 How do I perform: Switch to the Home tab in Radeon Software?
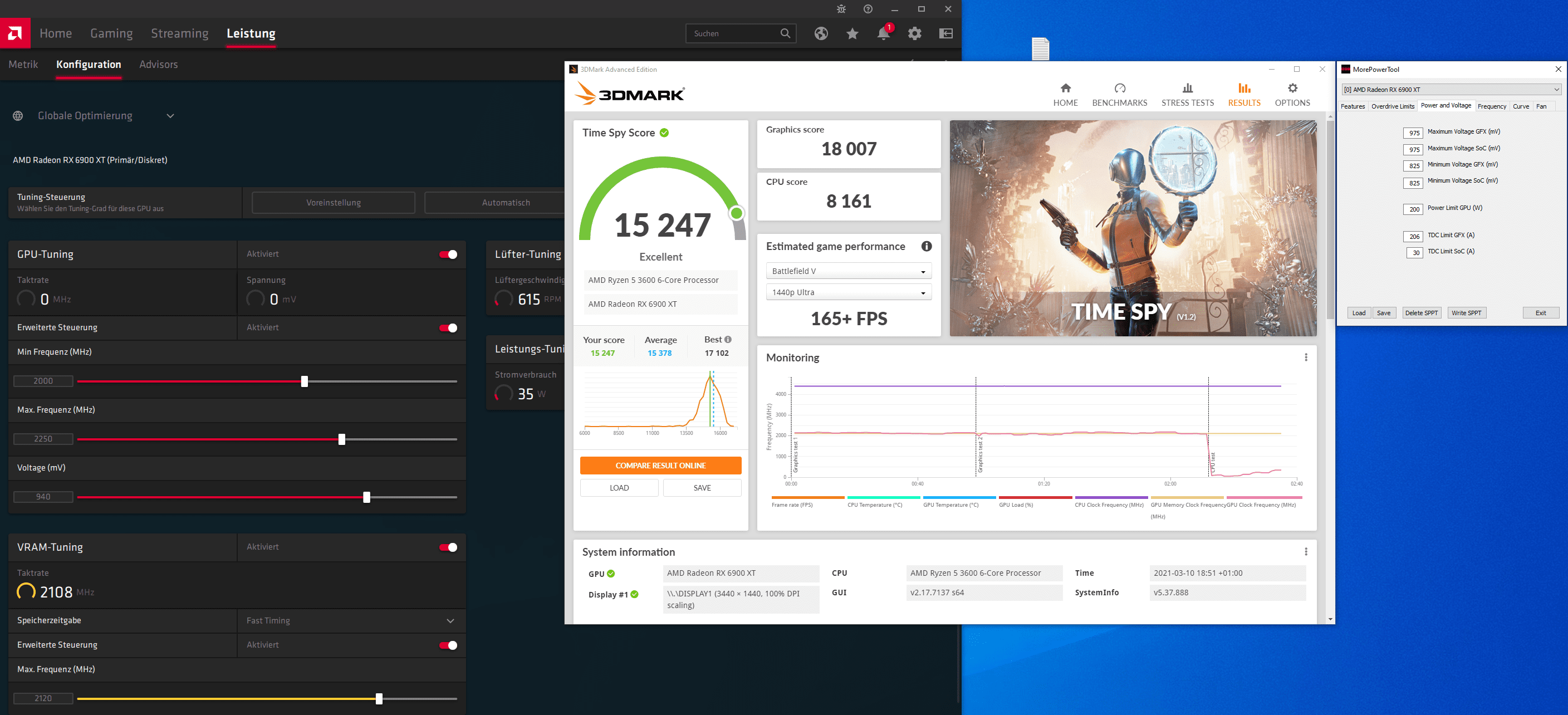tap(55, 33)
